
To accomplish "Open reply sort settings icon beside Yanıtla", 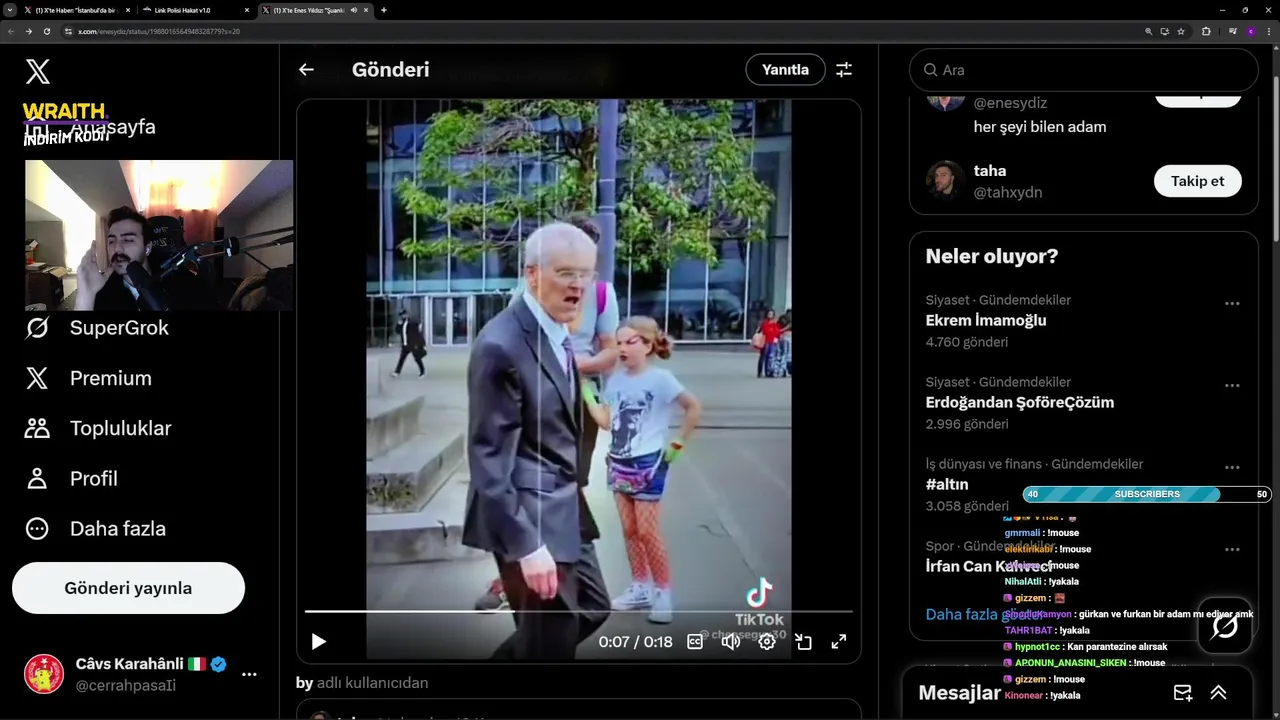I will [844, 70].
